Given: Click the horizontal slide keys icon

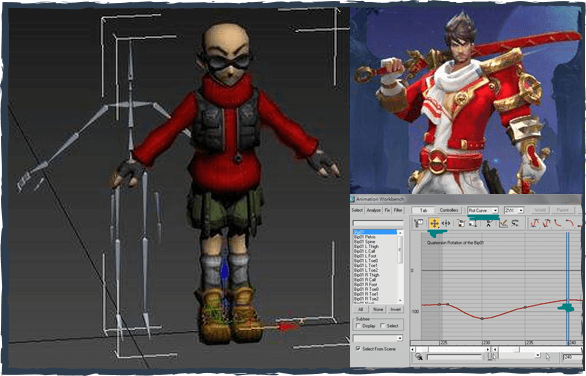Looking at the screenshot, I should pyautogui.click(x=446, y=224).
